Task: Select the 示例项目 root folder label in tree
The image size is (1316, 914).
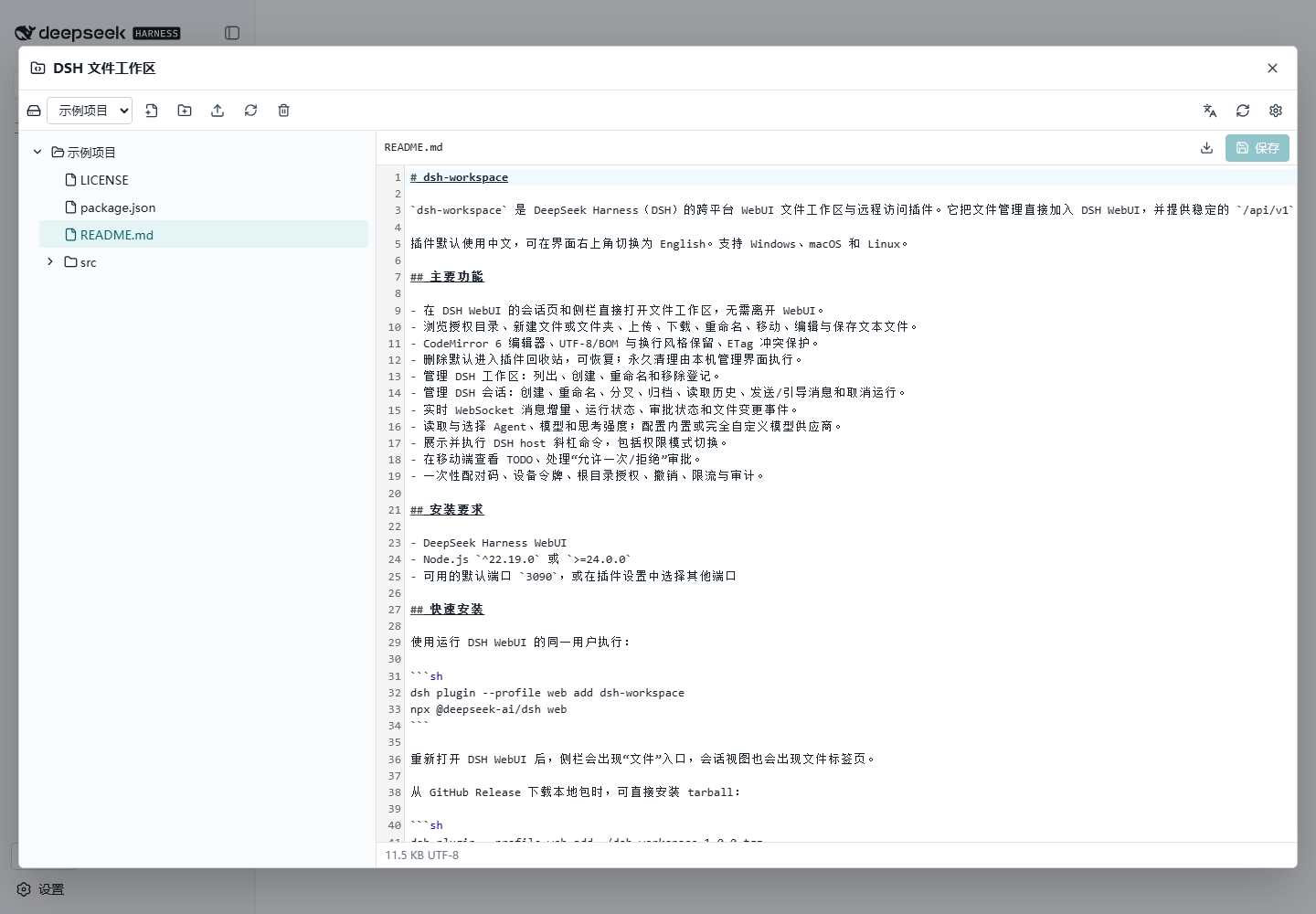Action: 91,153
